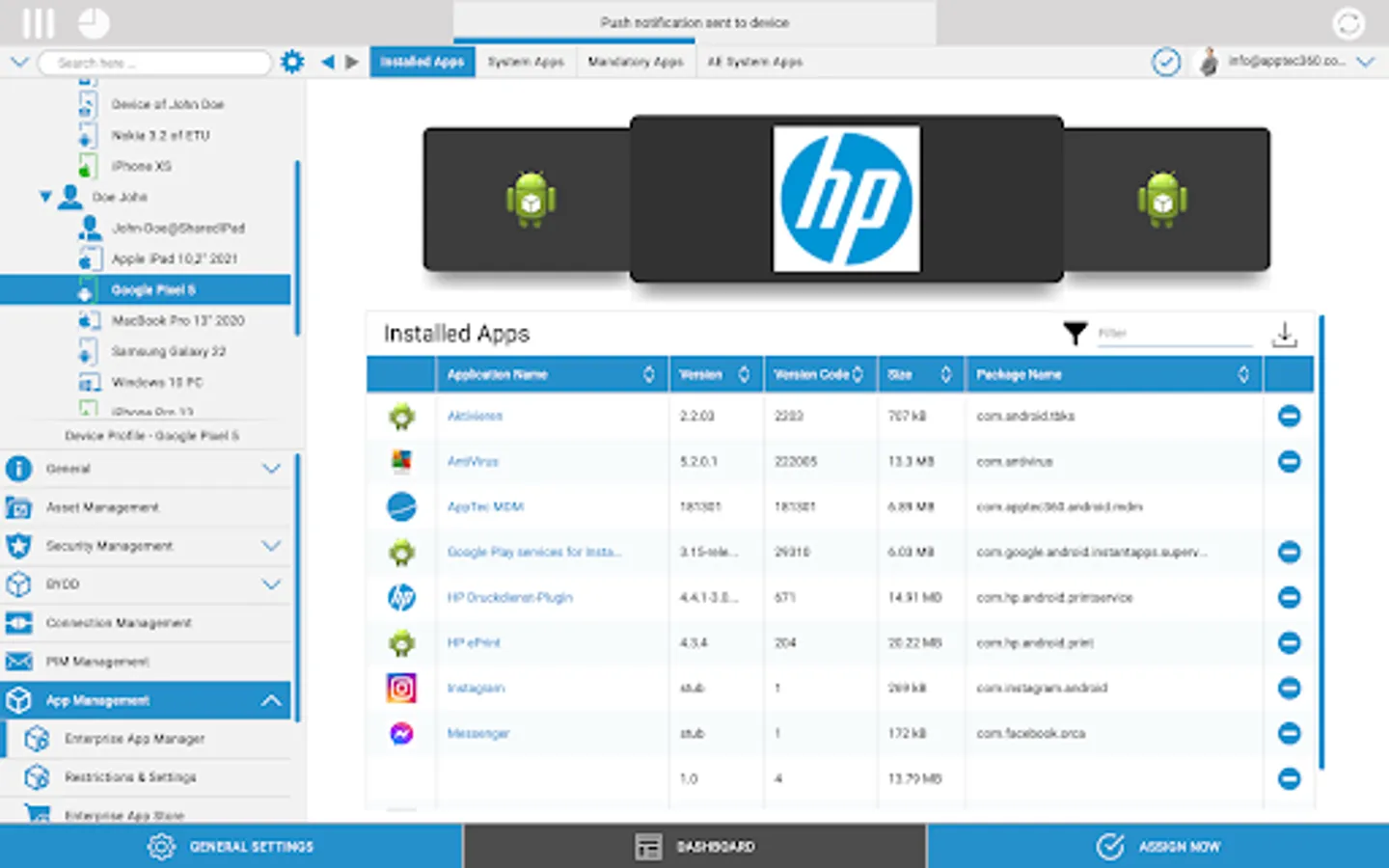The width and height of the screenshot is (1389, 868).
Task: Click the Search here input field
Action: 154,63
